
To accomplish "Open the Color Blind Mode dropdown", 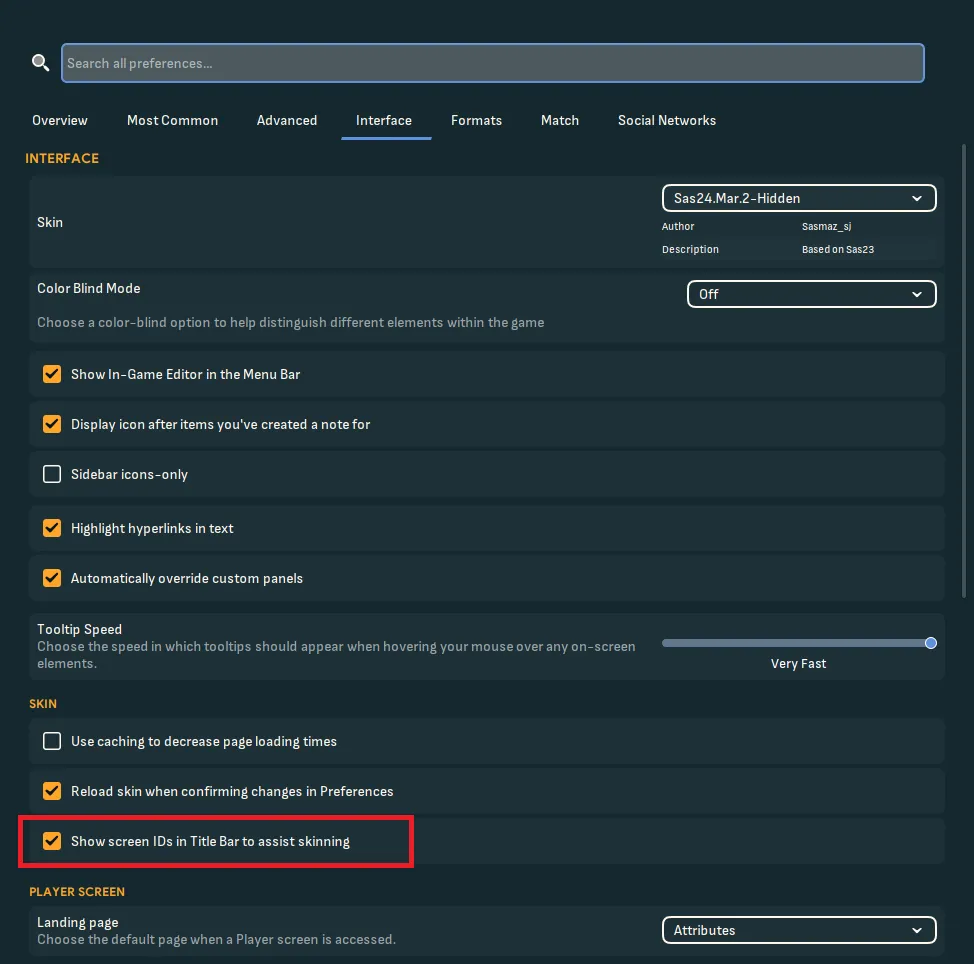I will click(811, 294).
